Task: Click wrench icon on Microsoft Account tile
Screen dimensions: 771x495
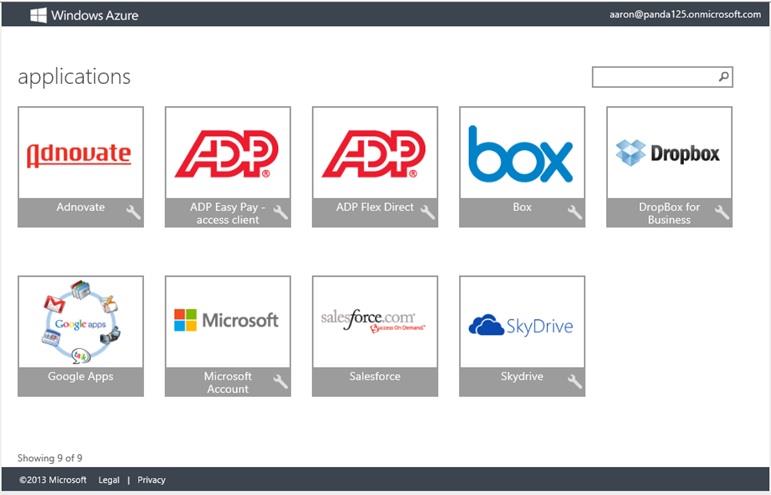Action: point(280,381)
